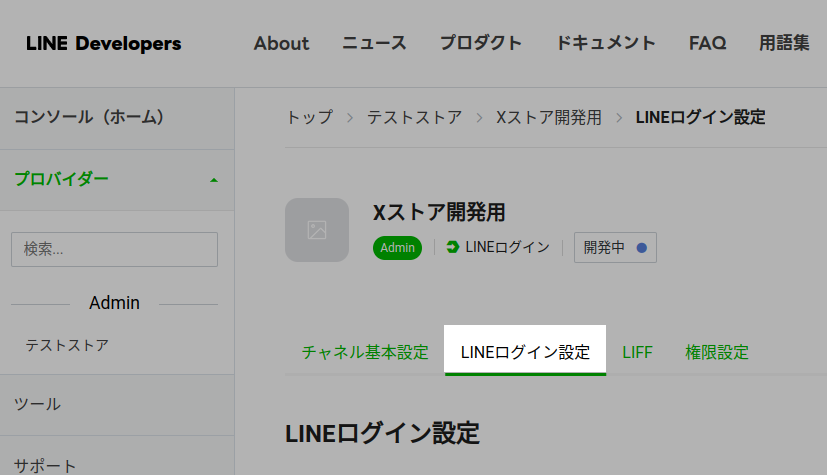The width and height of the screenshot is (827, 475).
Task: Click the channel image placeholder icon
Action: pyautogui.click(x=317, y=230)
